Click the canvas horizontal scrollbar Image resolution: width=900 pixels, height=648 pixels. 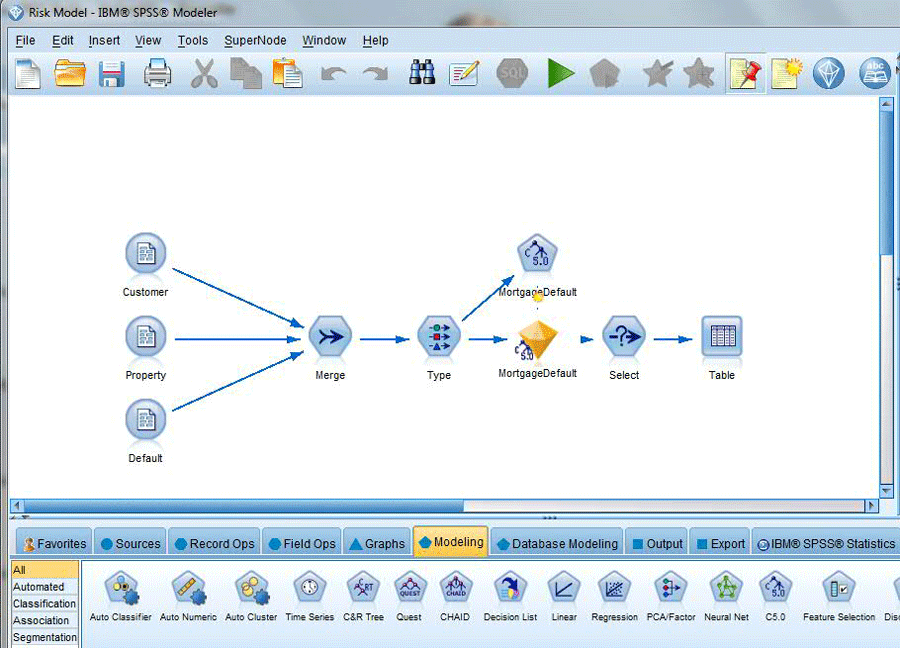click(x=300, y=506)
